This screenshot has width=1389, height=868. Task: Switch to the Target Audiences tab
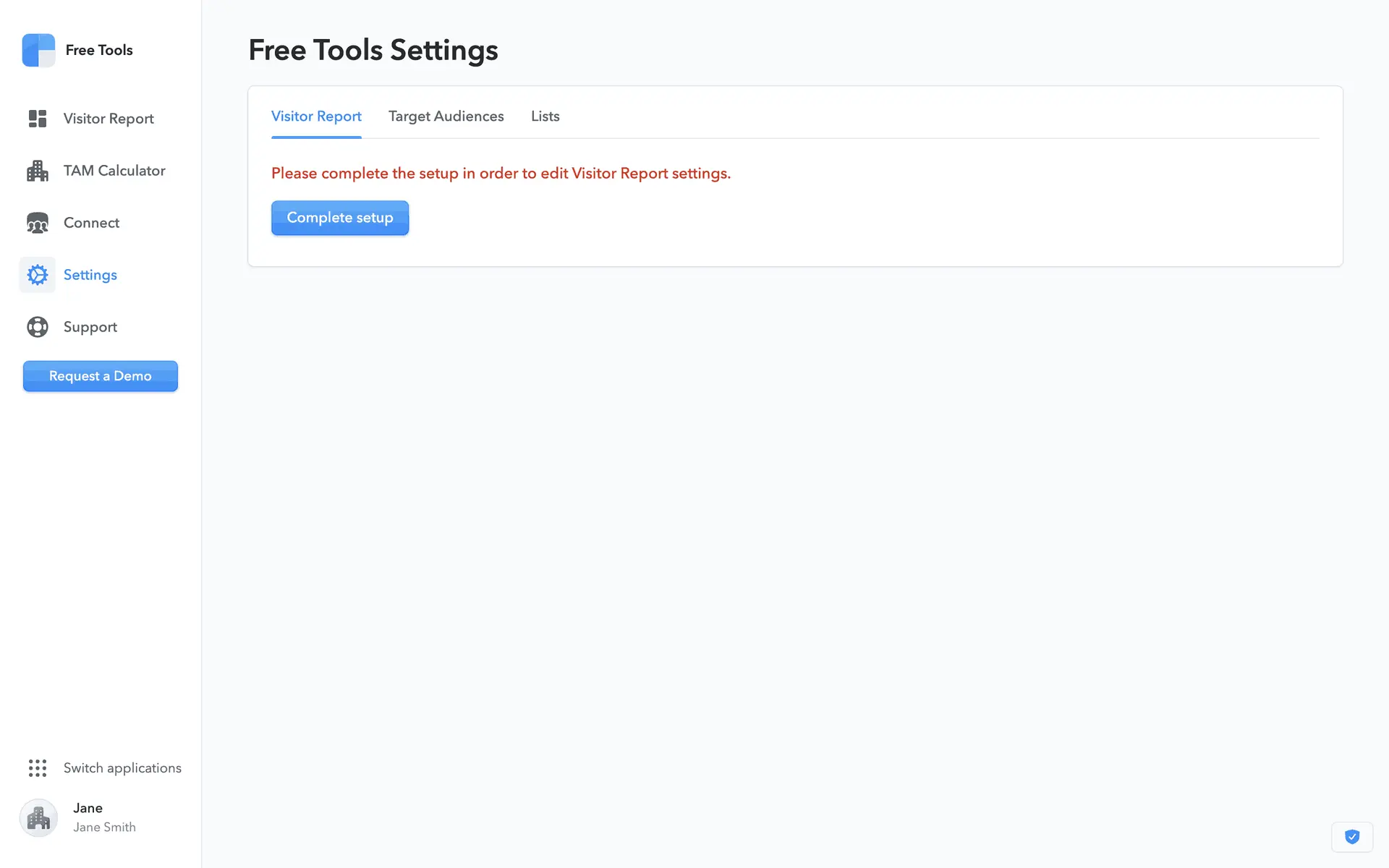click(446, 116)
